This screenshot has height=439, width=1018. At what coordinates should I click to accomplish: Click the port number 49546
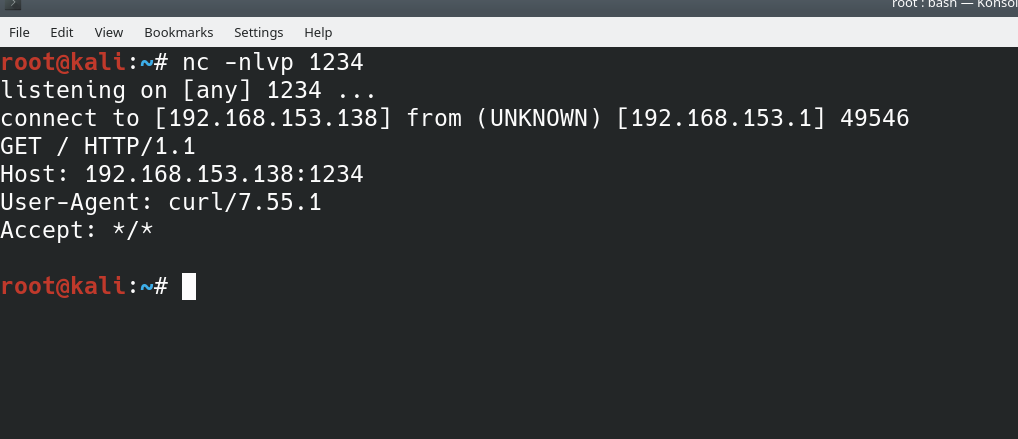pos(874,118)
